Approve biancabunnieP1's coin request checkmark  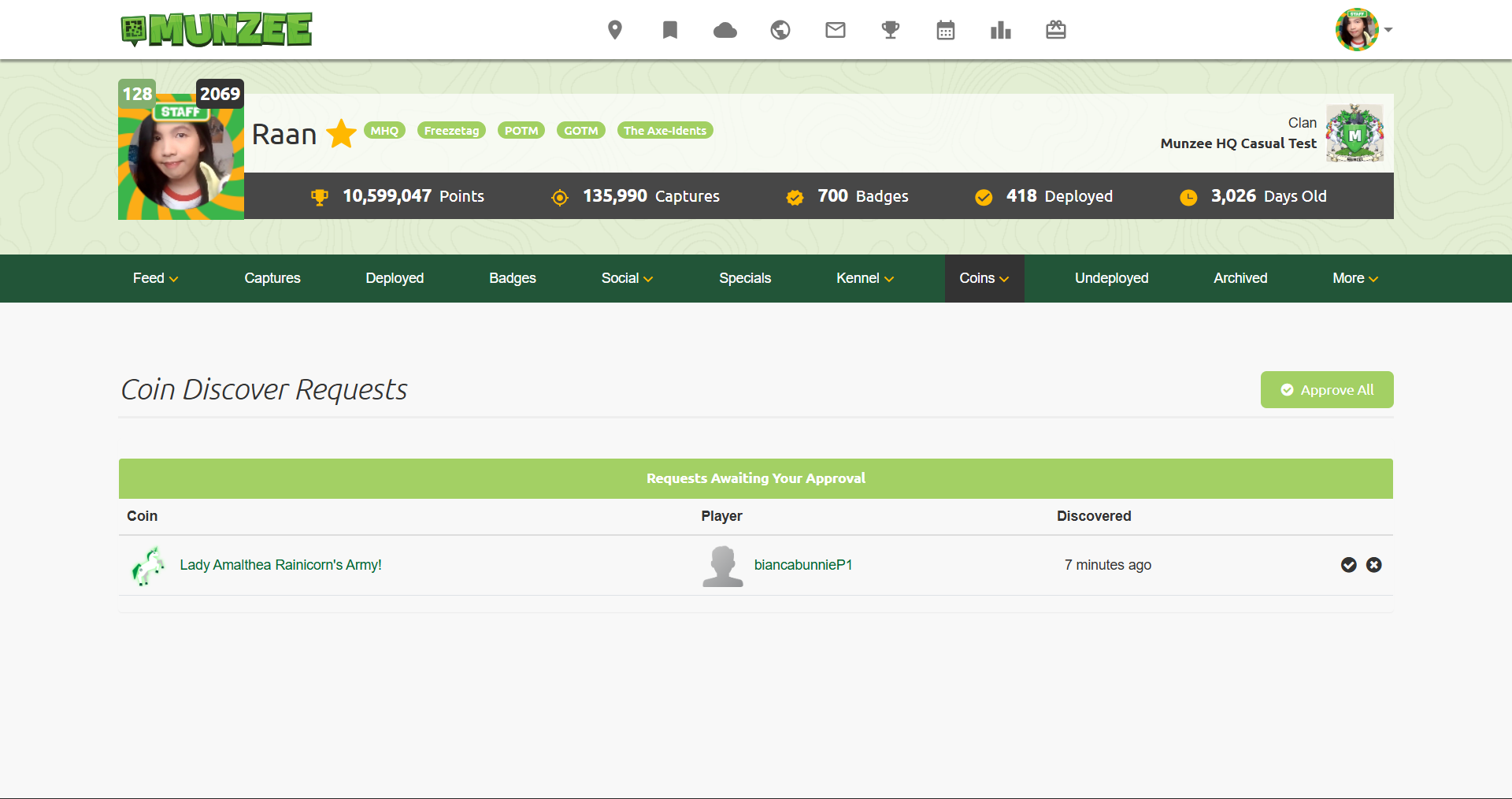point(1349,565)
